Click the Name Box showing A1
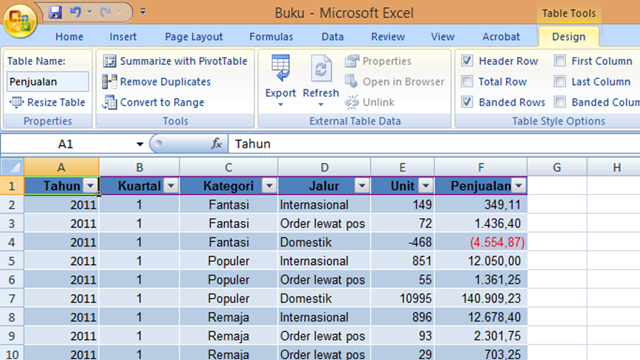 pyautogui.click(x=67, y=144)
